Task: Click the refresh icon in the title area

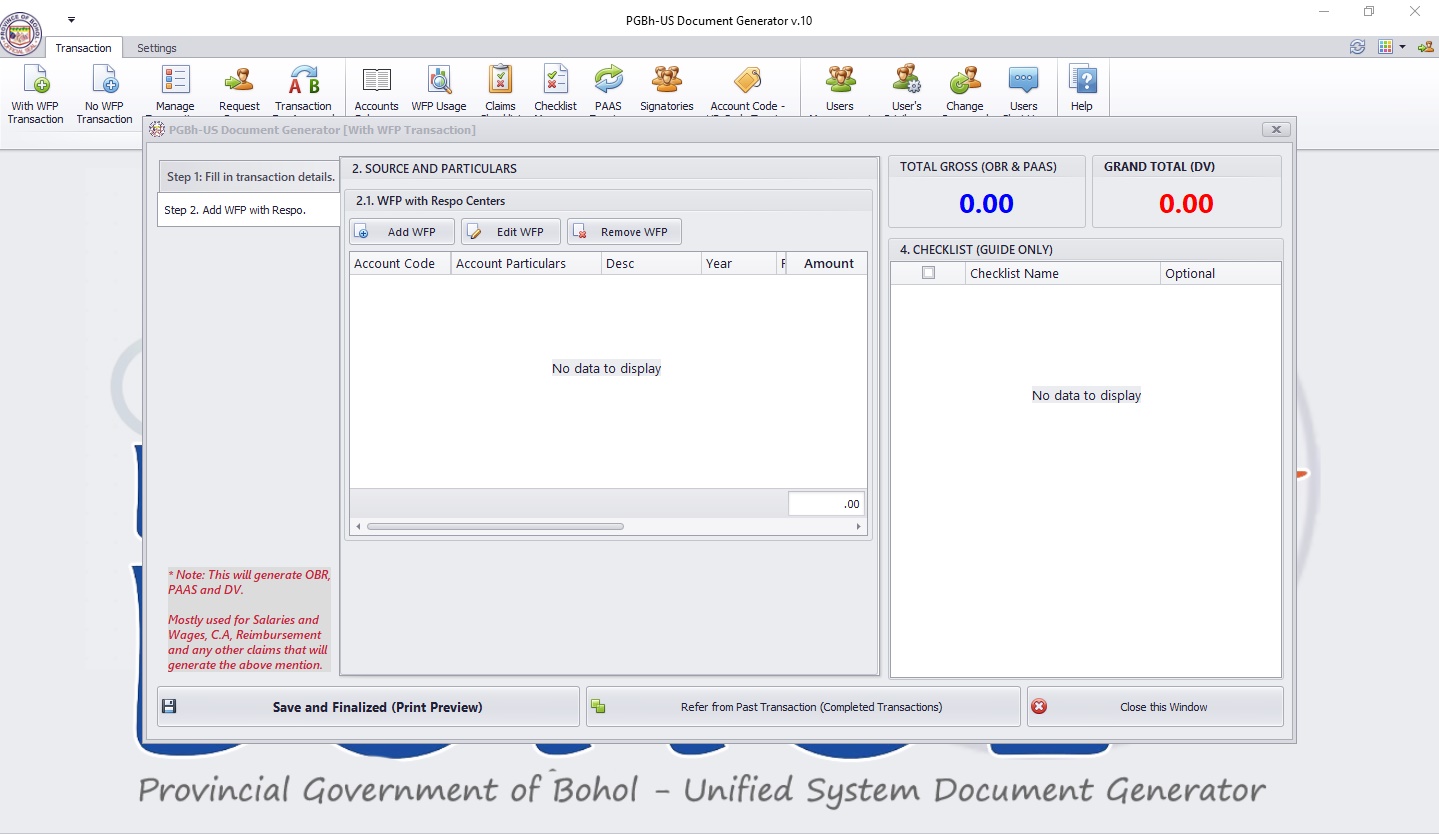Action: (x=1357, y=47)
